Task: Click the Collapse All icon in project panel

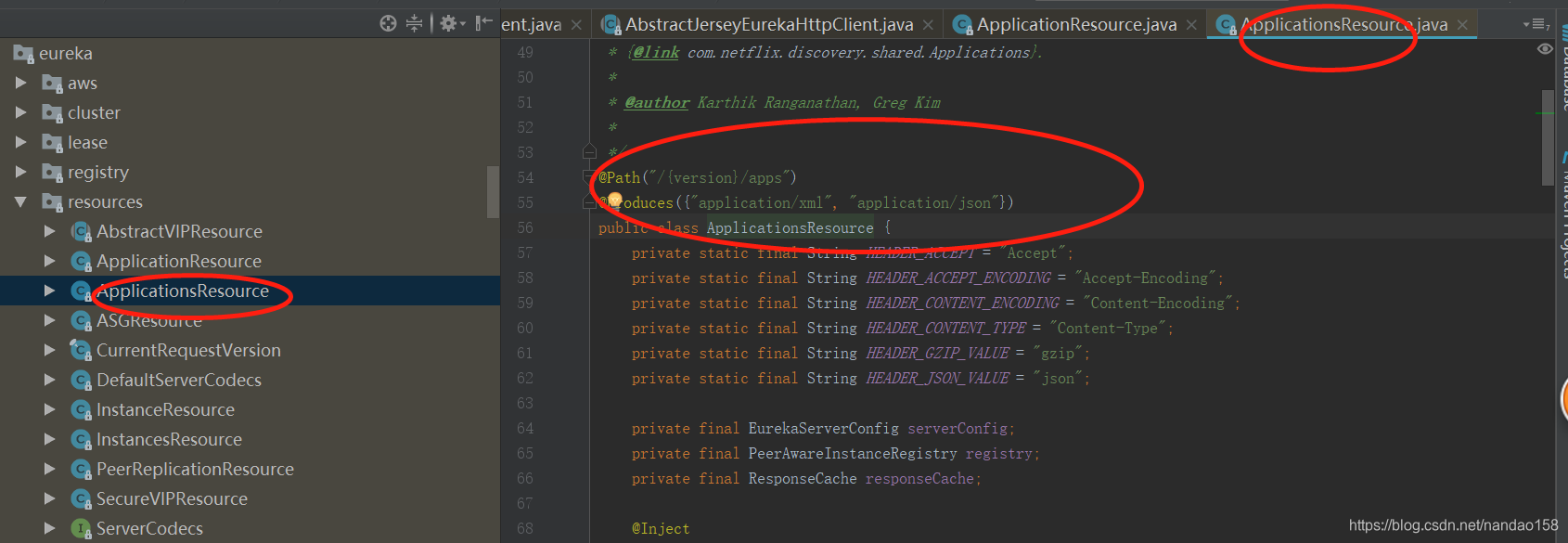Action: point(414,23)
